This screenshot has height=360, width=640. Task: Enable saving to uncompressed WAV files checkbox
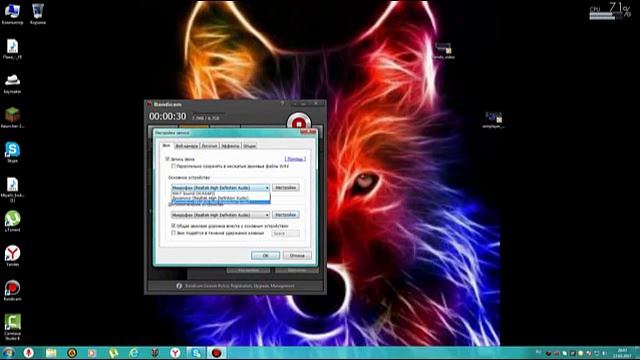pyautogui.click(x=173, y=166)
